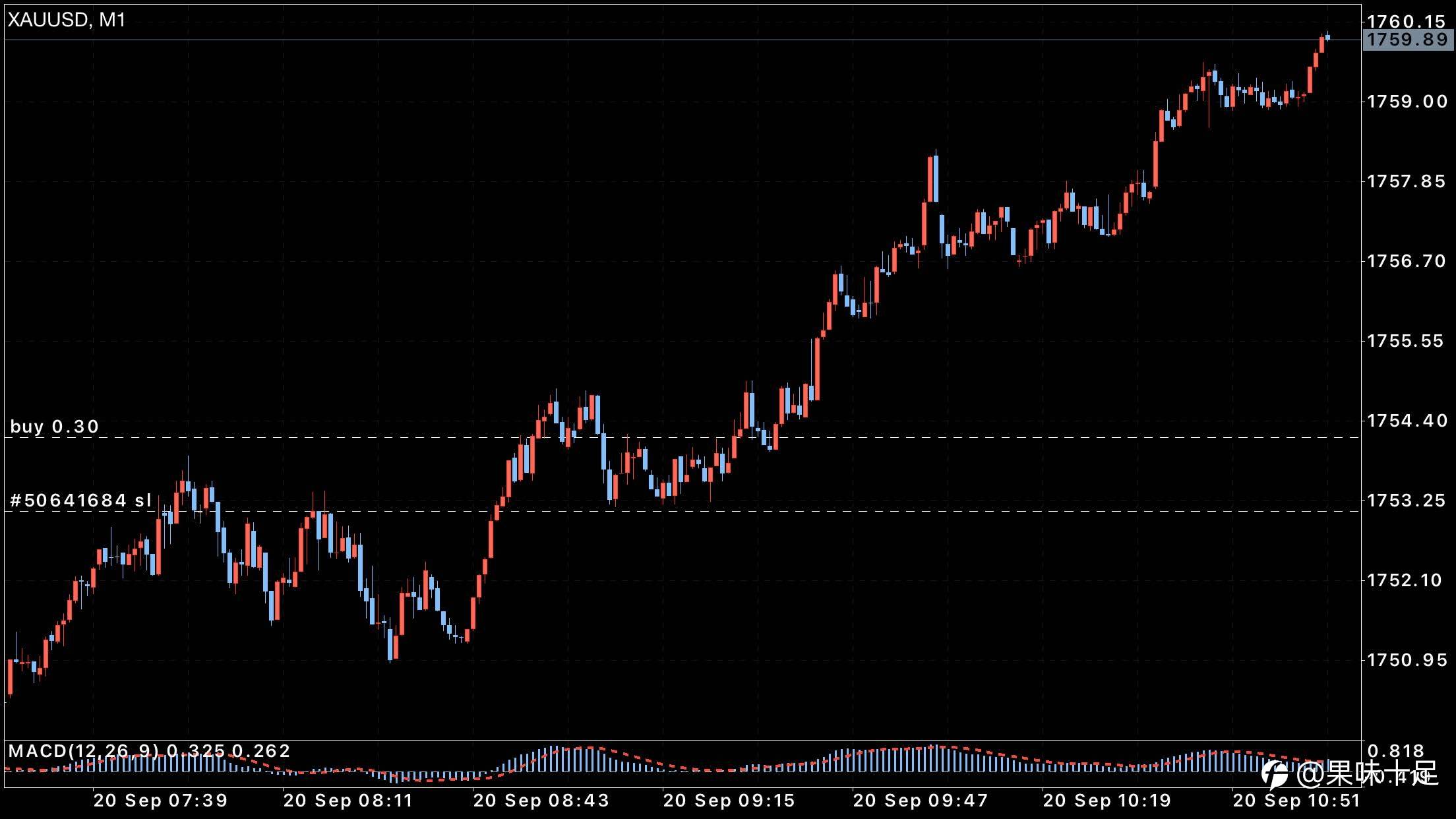Viewport: 1456px width, 819px height.
Task: Click the watermark logo icon beside @果味十足
Action: click(x=1275, y=775)
